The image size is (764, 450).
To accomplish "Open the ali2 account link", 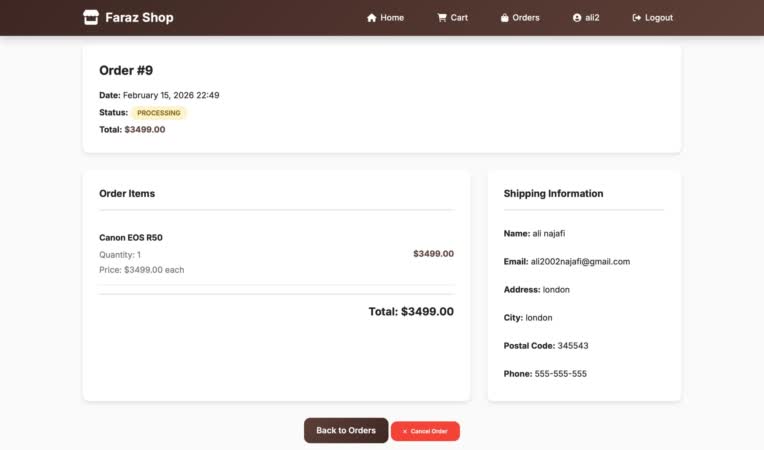I will [586, 18].
